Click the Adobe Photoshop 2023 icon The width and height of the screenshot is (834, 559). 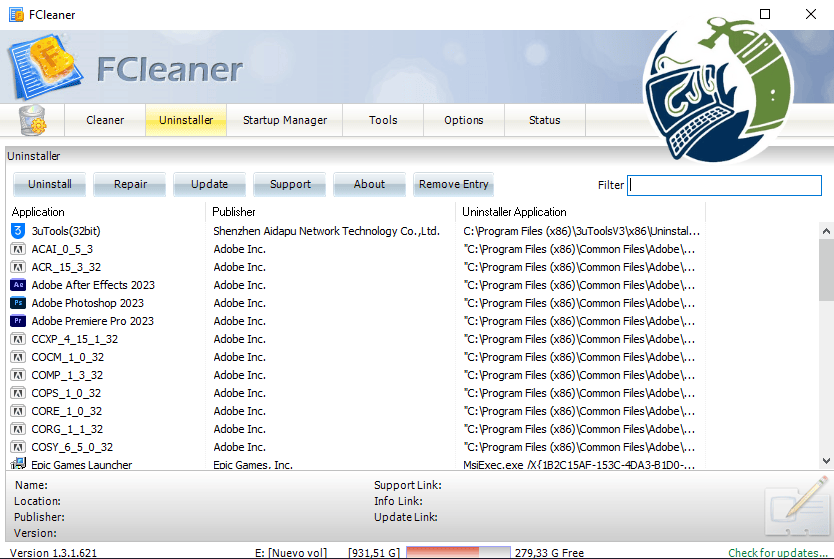(18, 303)
